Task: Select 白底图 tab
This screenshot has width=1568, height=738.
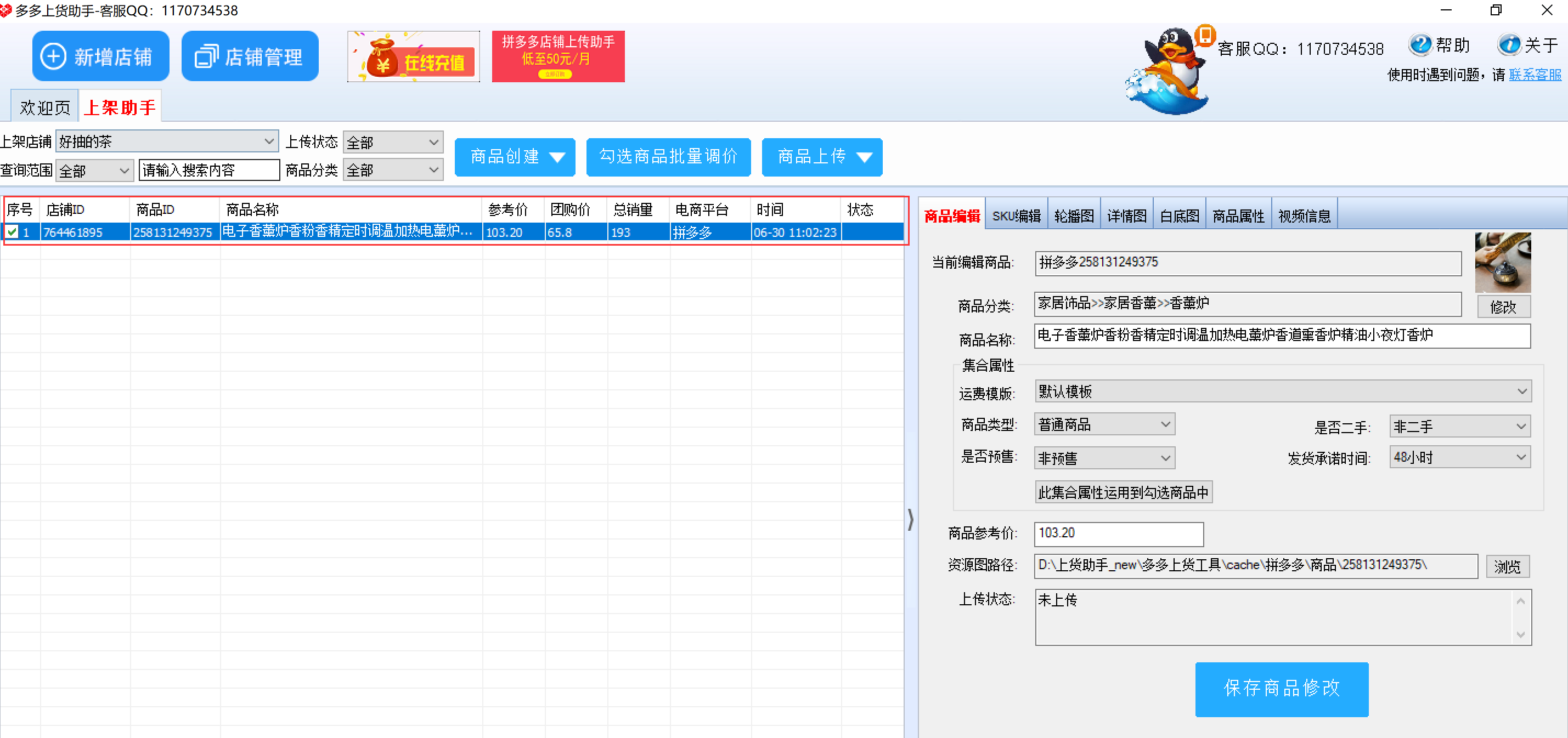Action: point(1180,215)
